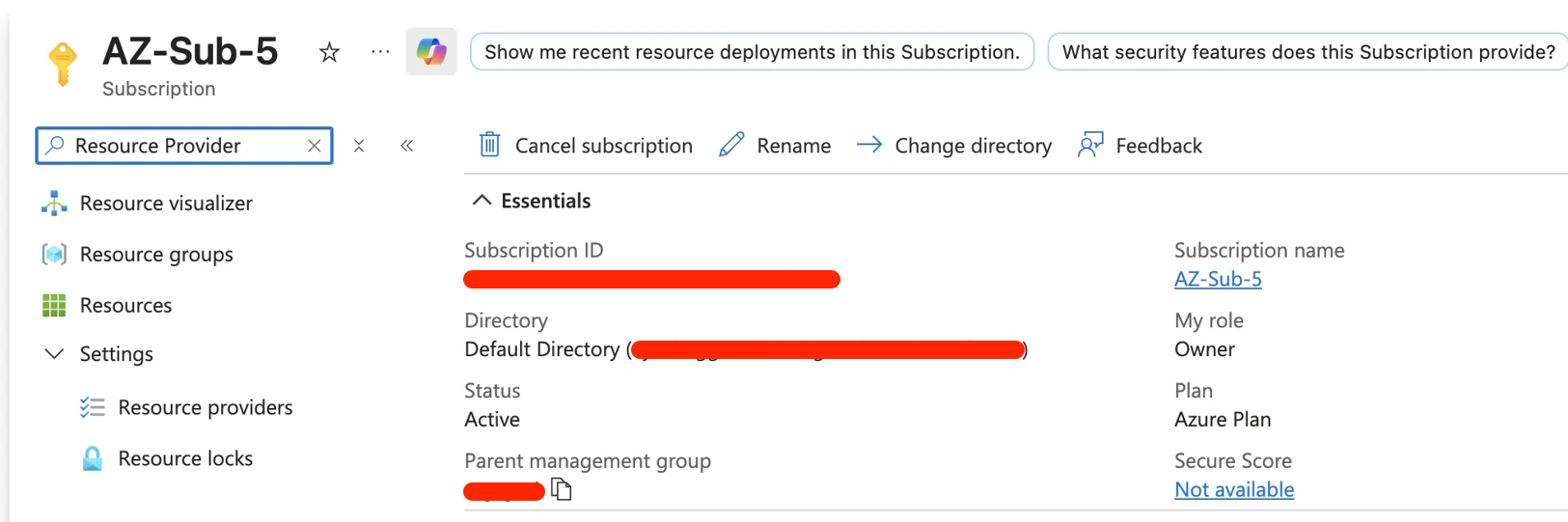Click the Subscription ID label

534,250
